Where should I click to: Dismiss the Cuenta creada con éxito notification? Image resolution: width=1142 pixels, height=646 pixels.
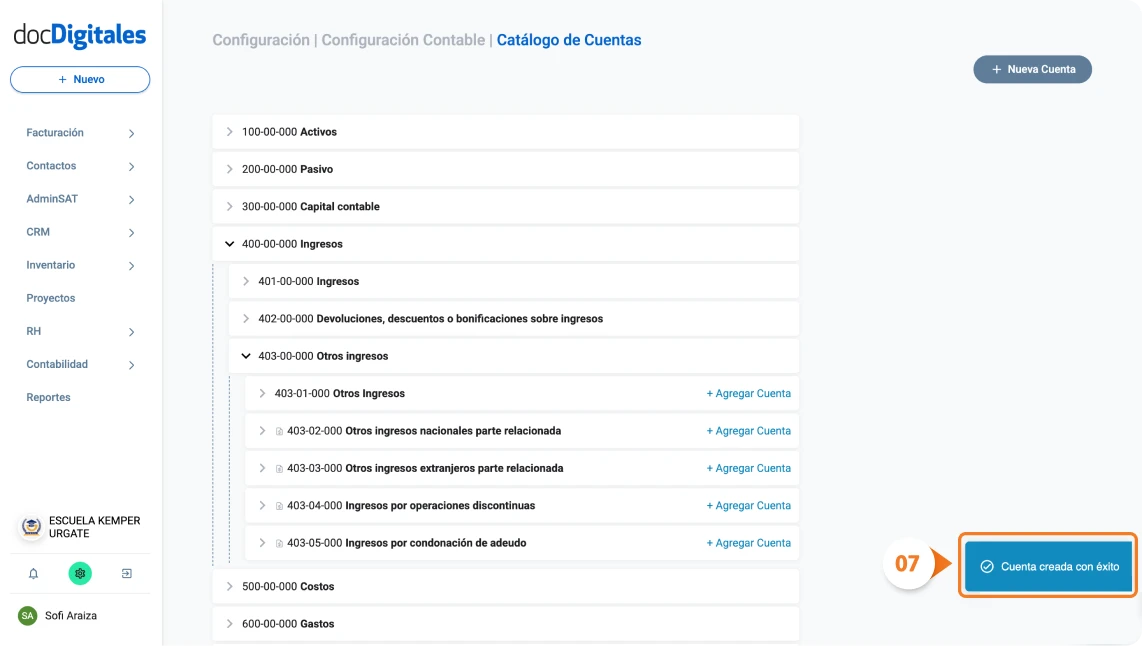[1047, 565]
